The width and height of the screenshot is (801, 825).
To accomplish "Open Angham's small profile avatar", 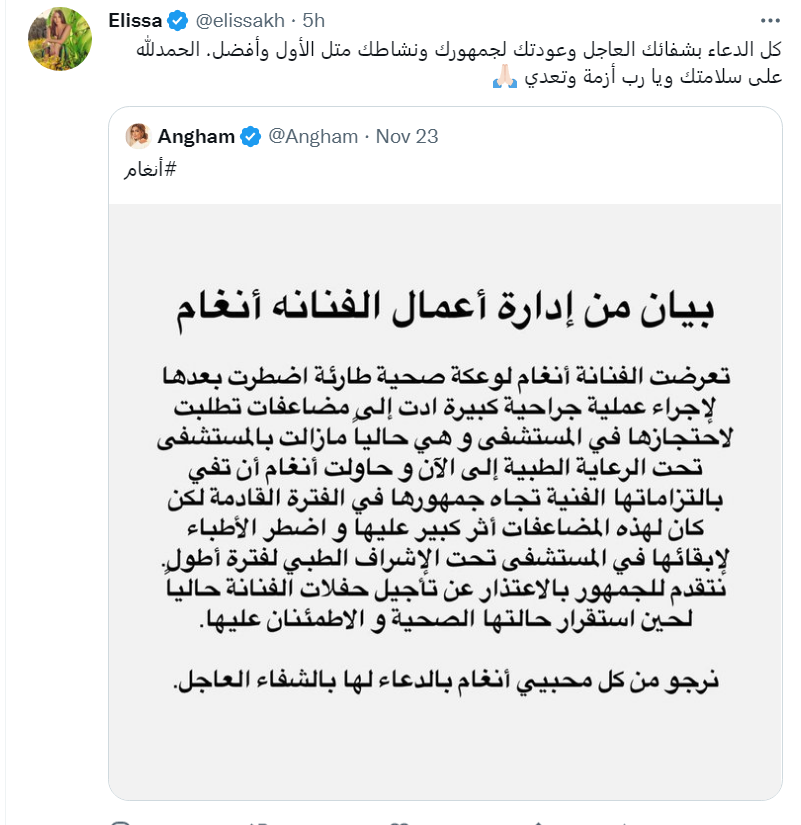I will [138, 136].
